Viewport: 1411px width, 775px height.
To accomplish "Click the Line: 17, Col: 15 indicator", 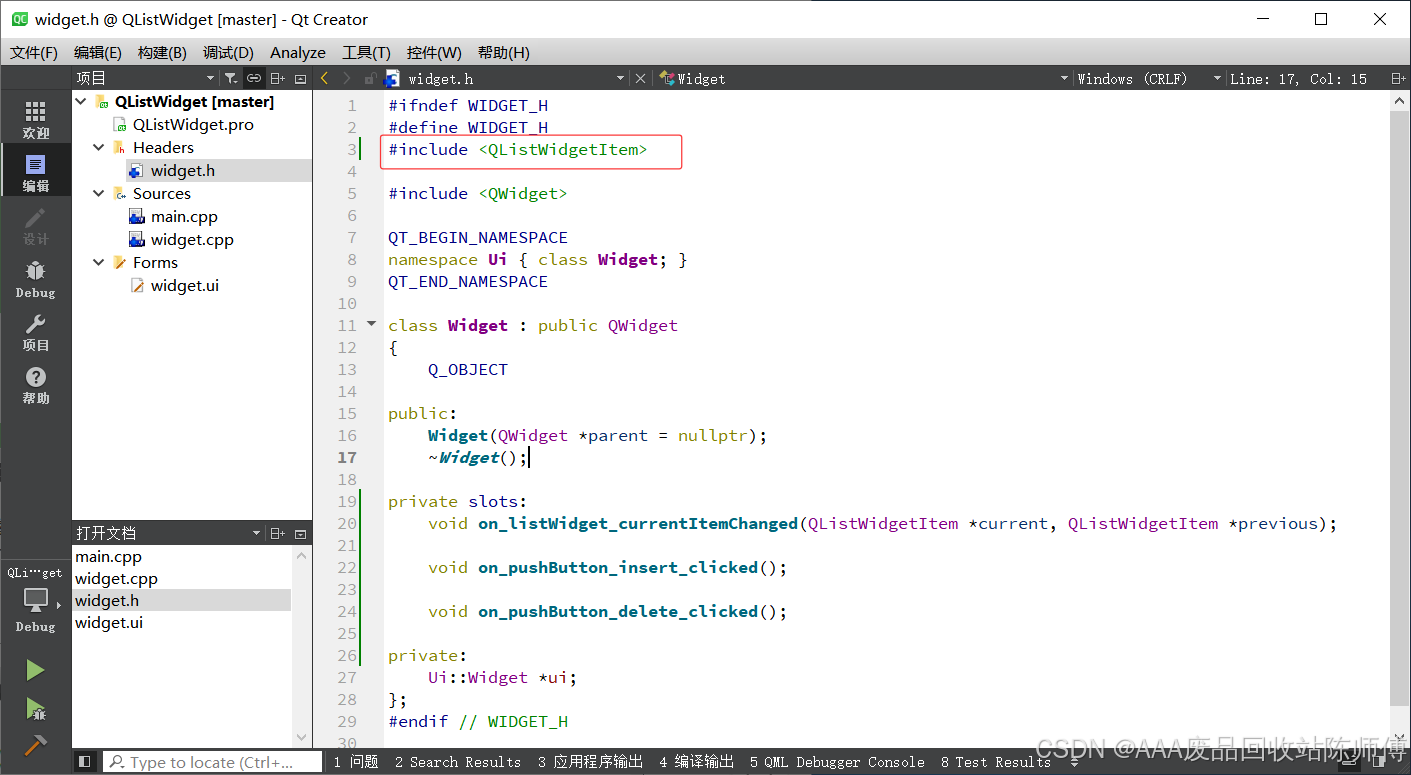I will tap(1298, 78).
